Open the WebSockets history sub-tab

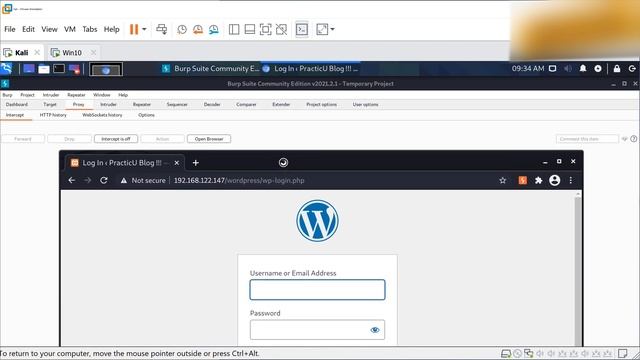coord(102,115)
